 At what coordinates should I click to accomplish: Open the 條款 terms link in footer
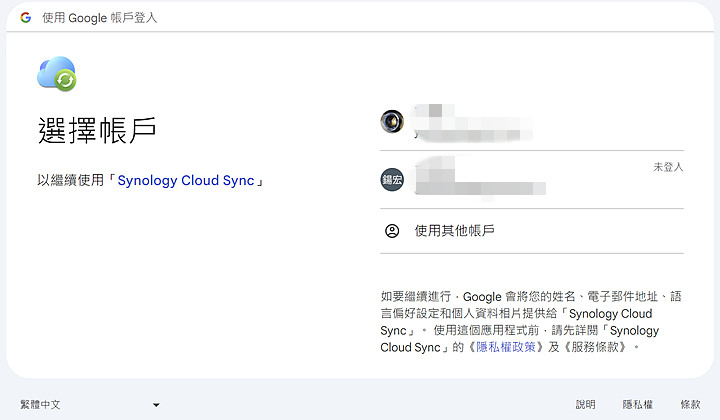click(x=690, y=404)
